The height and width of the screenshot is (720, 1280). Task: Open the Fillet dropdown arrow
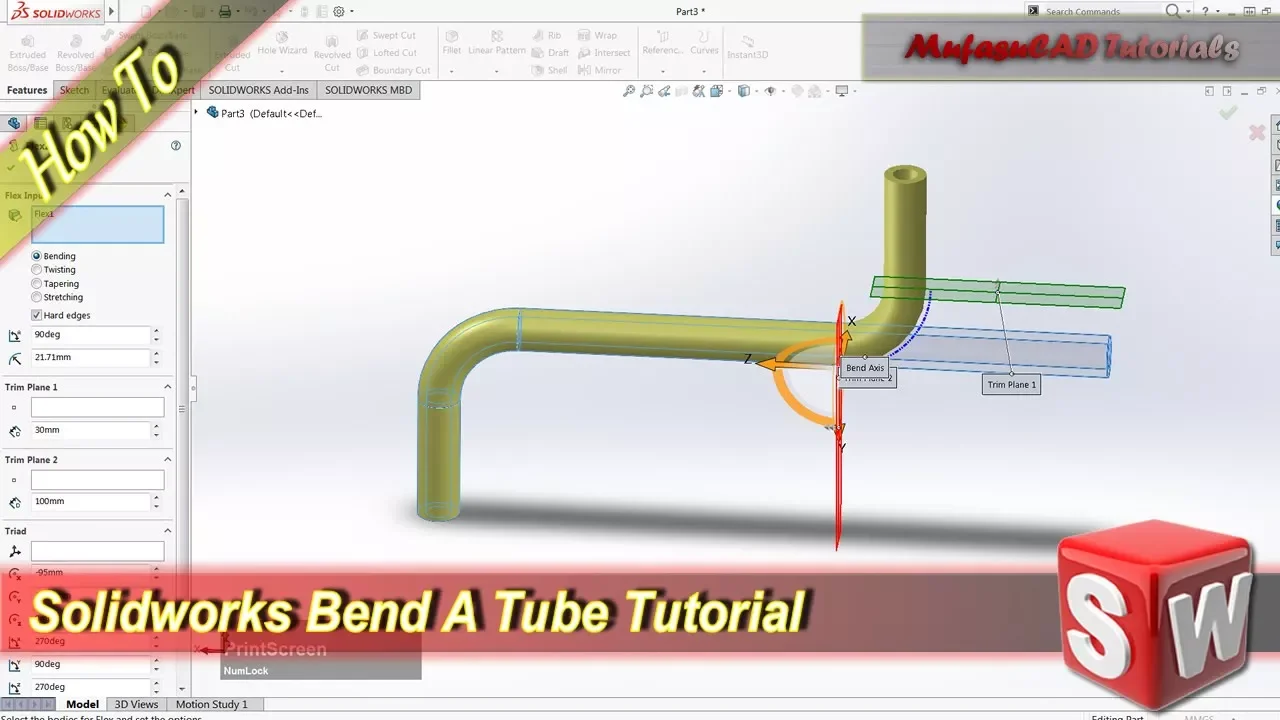(x=452, y=71)
